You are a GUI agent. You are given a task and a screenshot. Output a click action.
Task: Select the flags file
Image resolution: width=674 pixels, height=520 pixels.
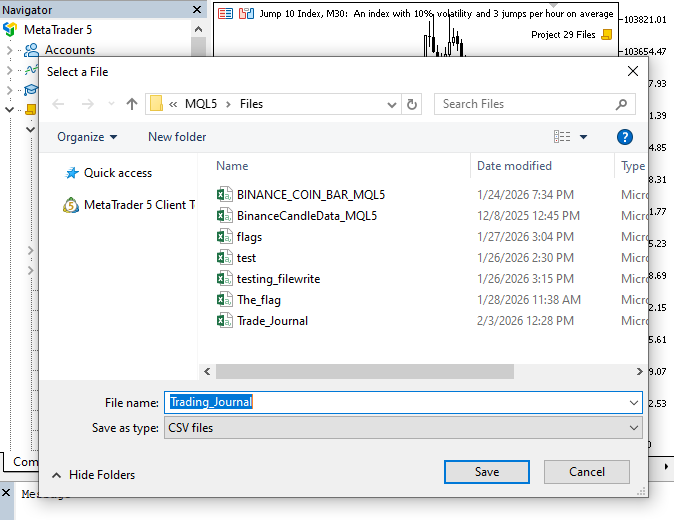249,237
